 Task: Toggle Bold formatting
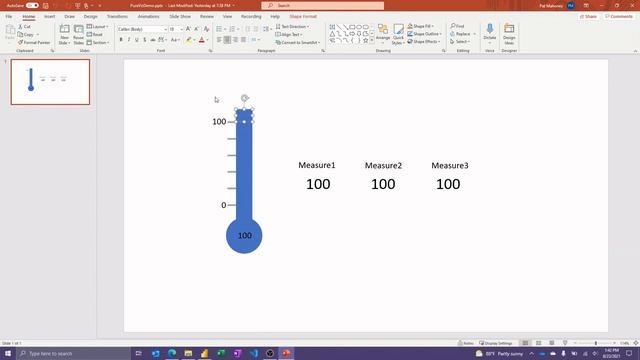coord(121,40)
